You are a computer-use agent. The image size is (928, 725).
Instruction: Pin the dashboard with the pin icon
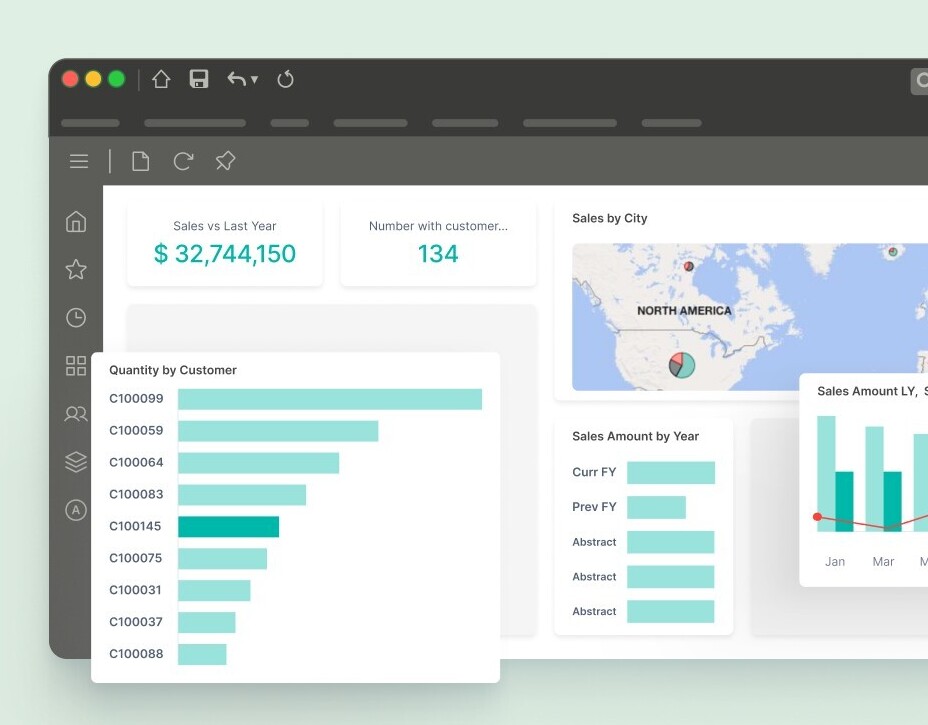click(x=225, y=161)
